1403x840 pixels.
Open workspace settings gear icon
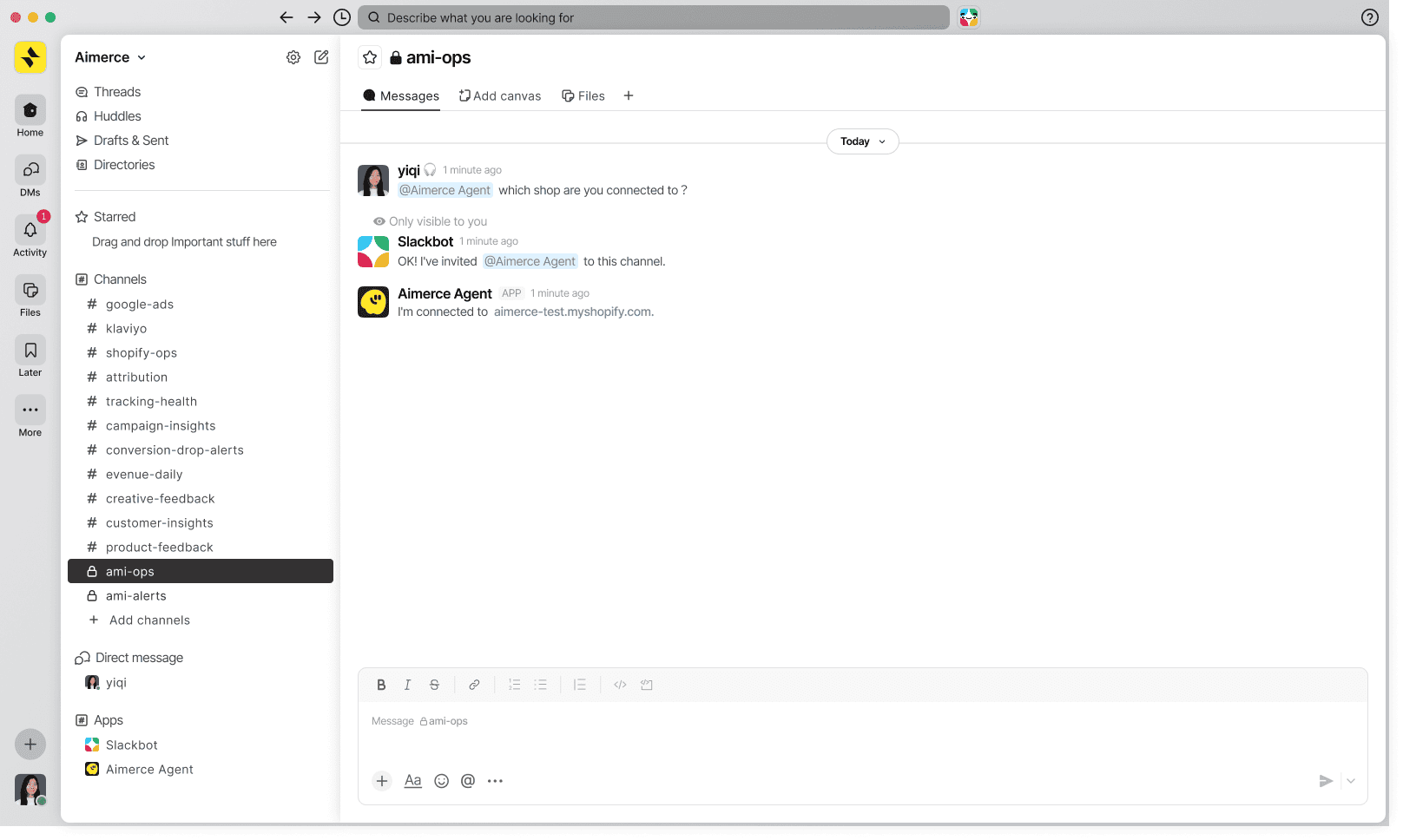(x=293, y=57)
